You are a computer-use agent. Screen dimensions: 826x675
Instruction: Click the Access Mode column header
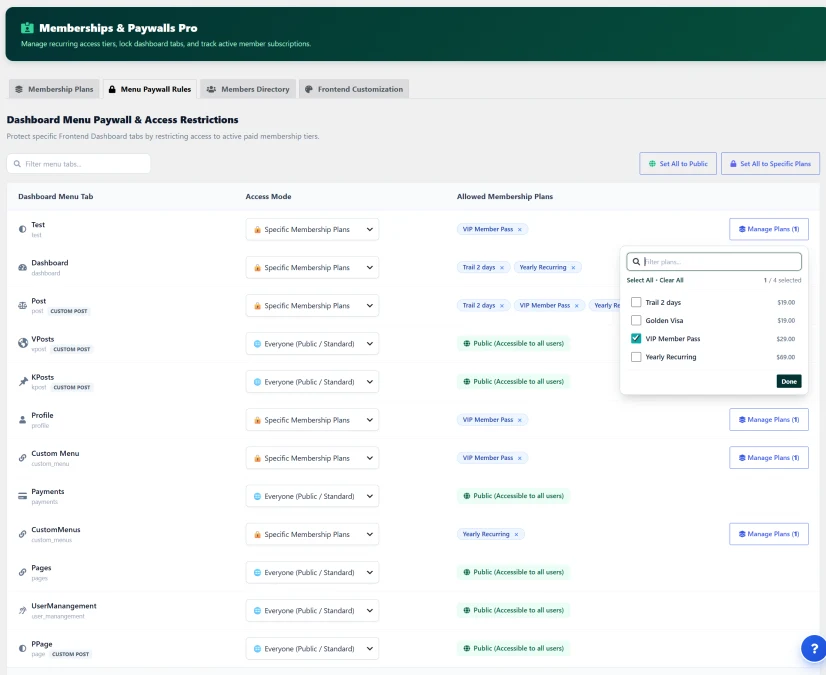(268, 197)
